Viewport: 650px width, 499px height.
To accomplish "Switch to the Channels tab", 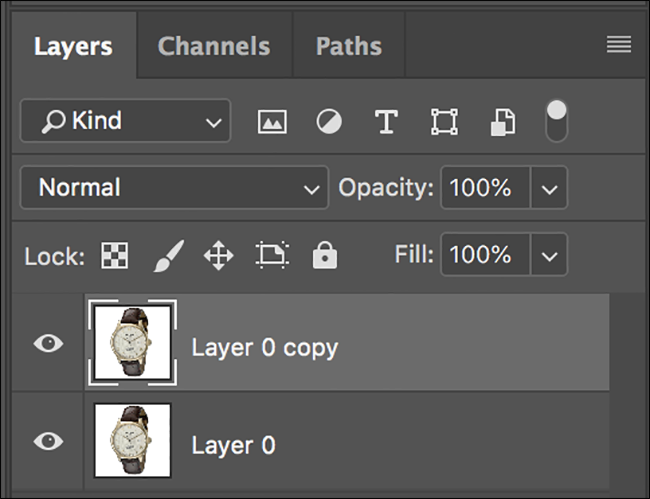I will (214, 46).
